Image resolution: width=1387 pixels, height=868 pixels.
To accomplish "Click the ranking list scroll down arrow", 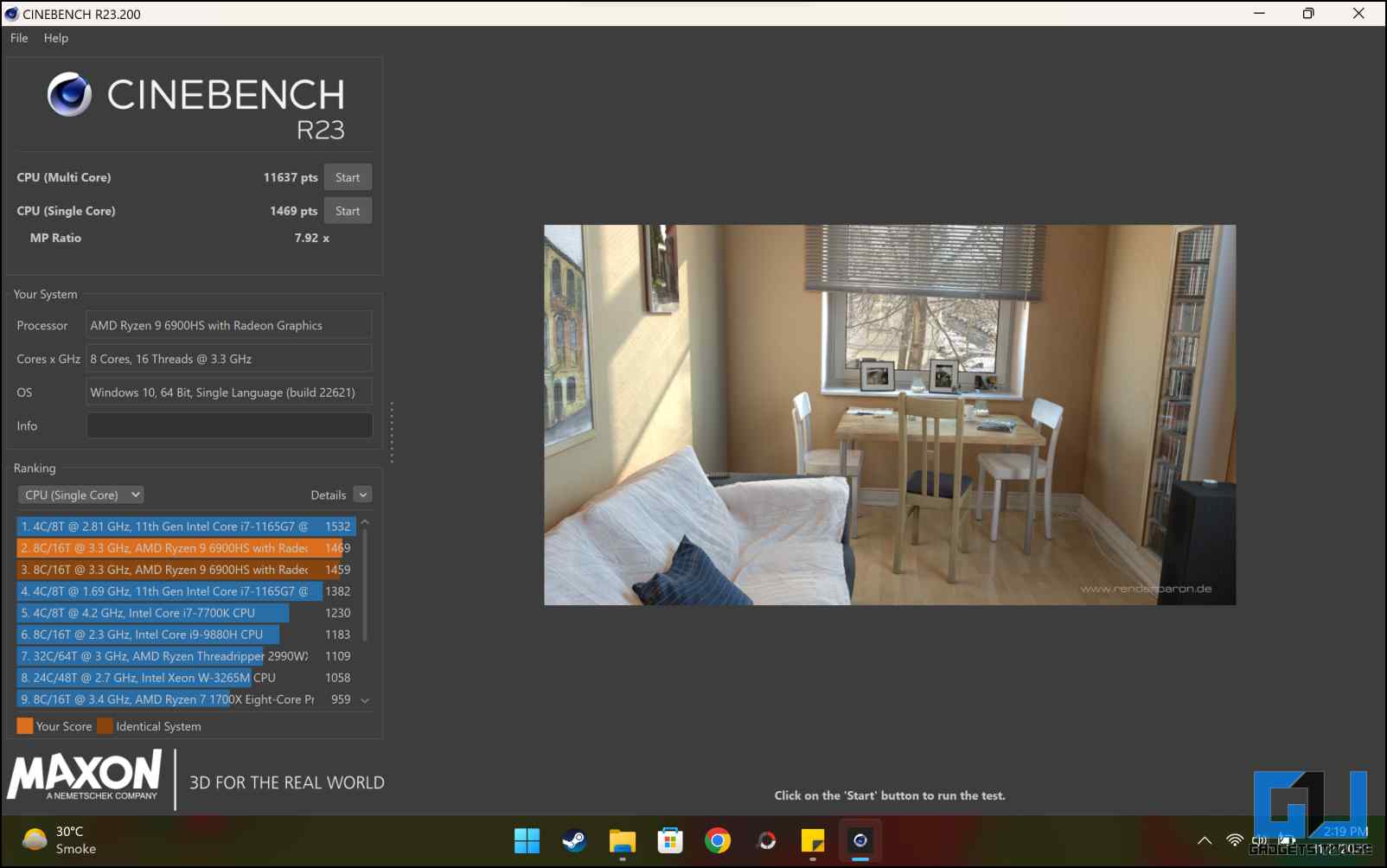I will (x=365, y=700).
